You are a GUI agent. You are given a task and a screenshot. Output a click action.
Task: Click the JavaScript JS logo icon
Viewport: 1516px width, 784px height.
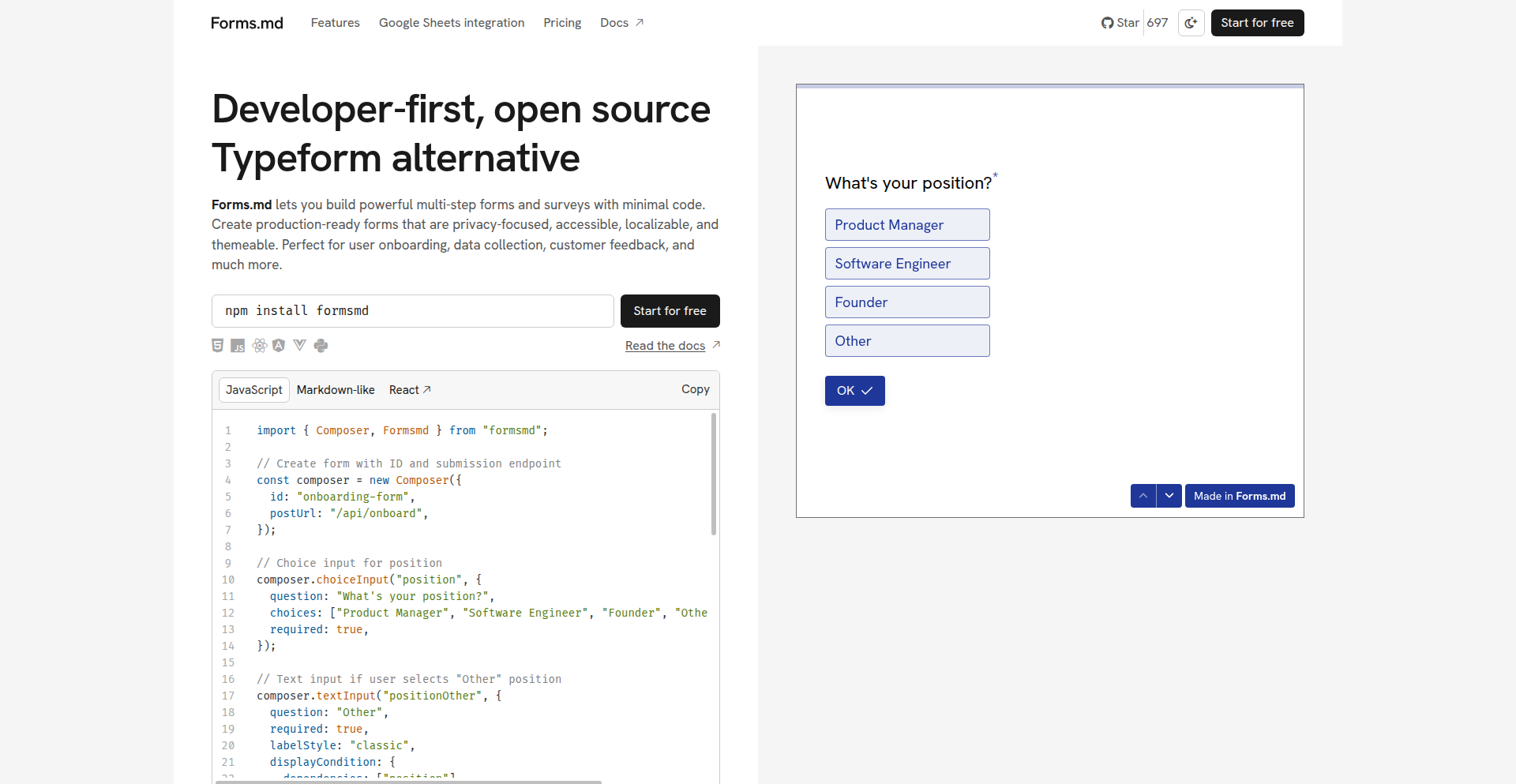coord(238,346)
